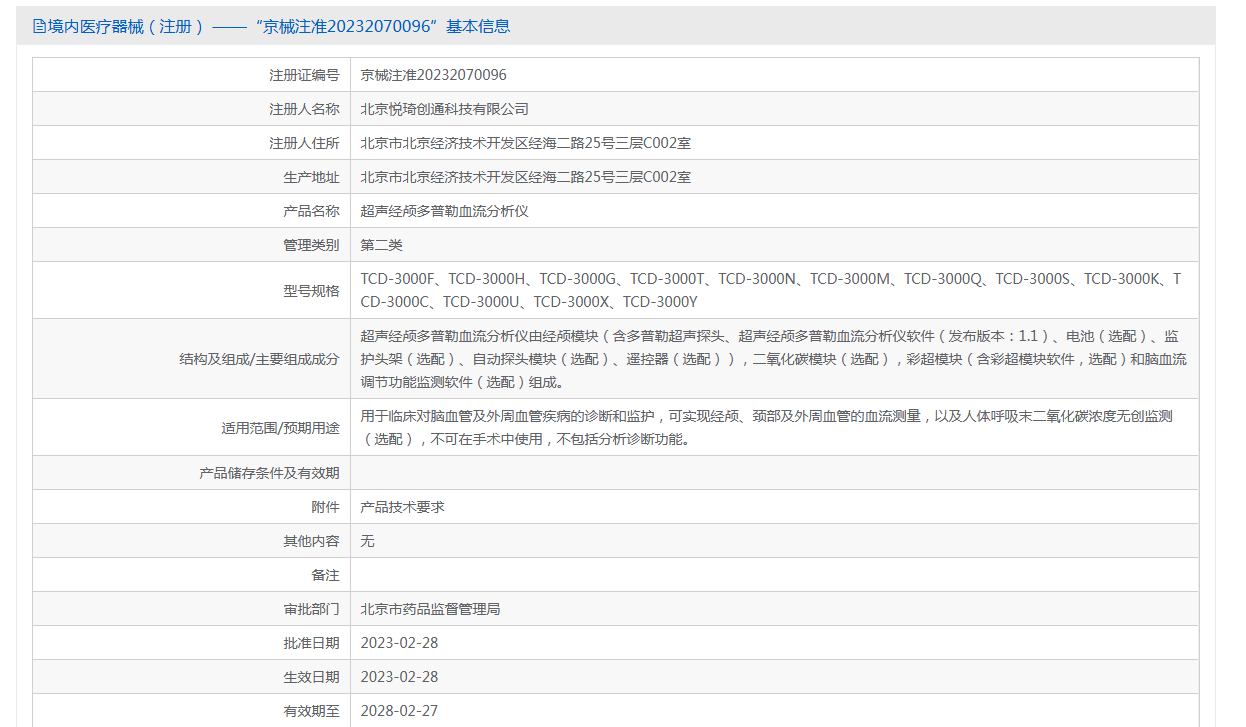Click the 适用范围/预期用途 label
The width and height of the screenshot is (1246, 727).
[280, 427]
